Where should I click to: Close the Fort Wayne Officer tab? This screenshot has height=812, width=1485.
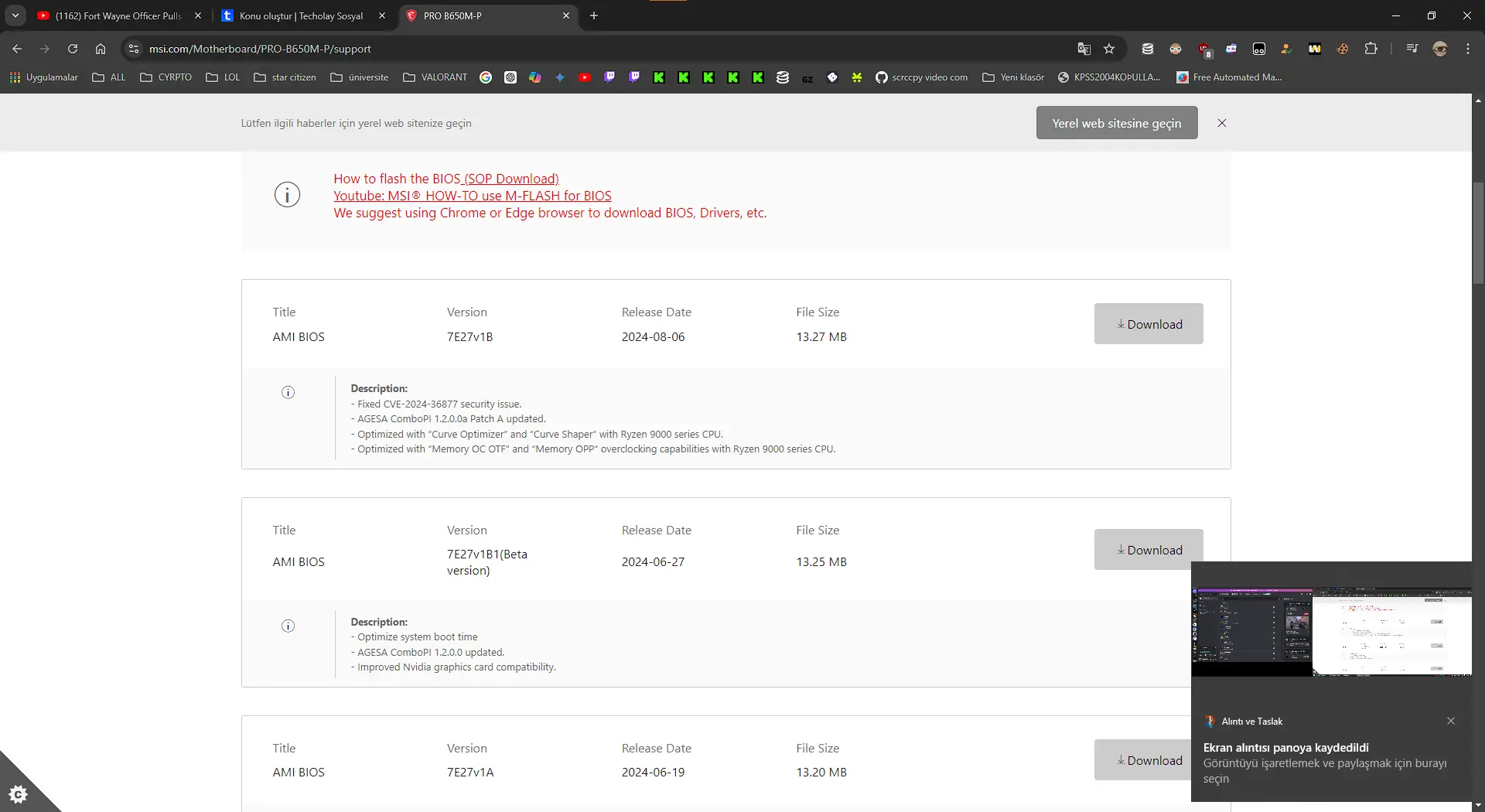click(198, 15)
